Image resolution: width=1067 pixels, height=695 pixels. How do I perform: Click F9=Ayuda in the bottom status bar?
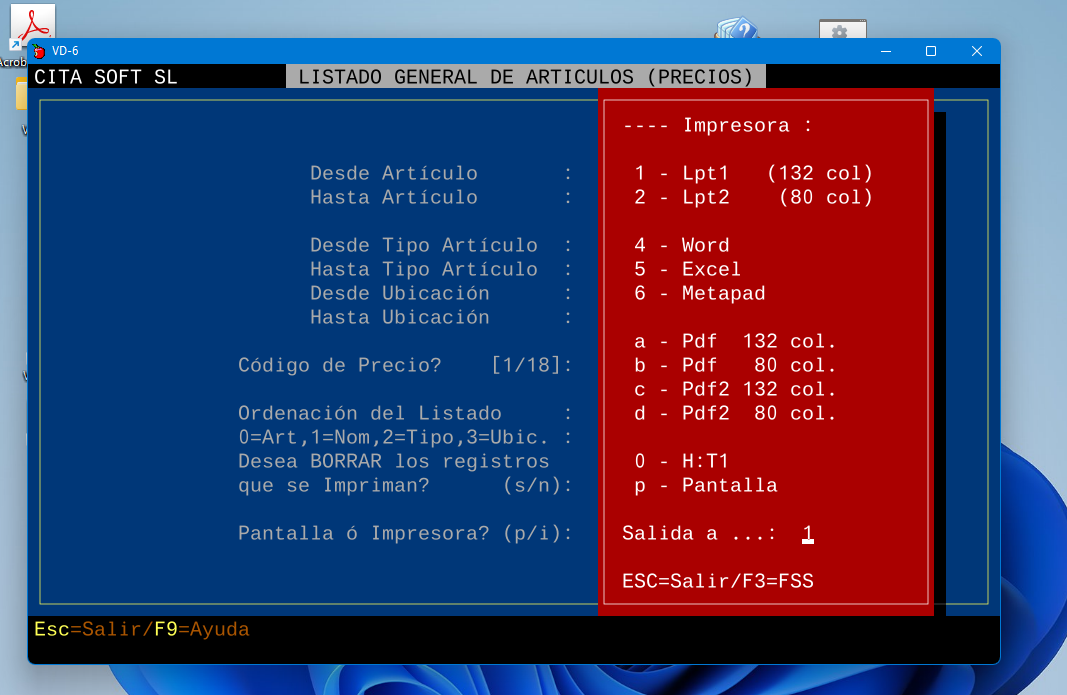[x=201, y=629]
